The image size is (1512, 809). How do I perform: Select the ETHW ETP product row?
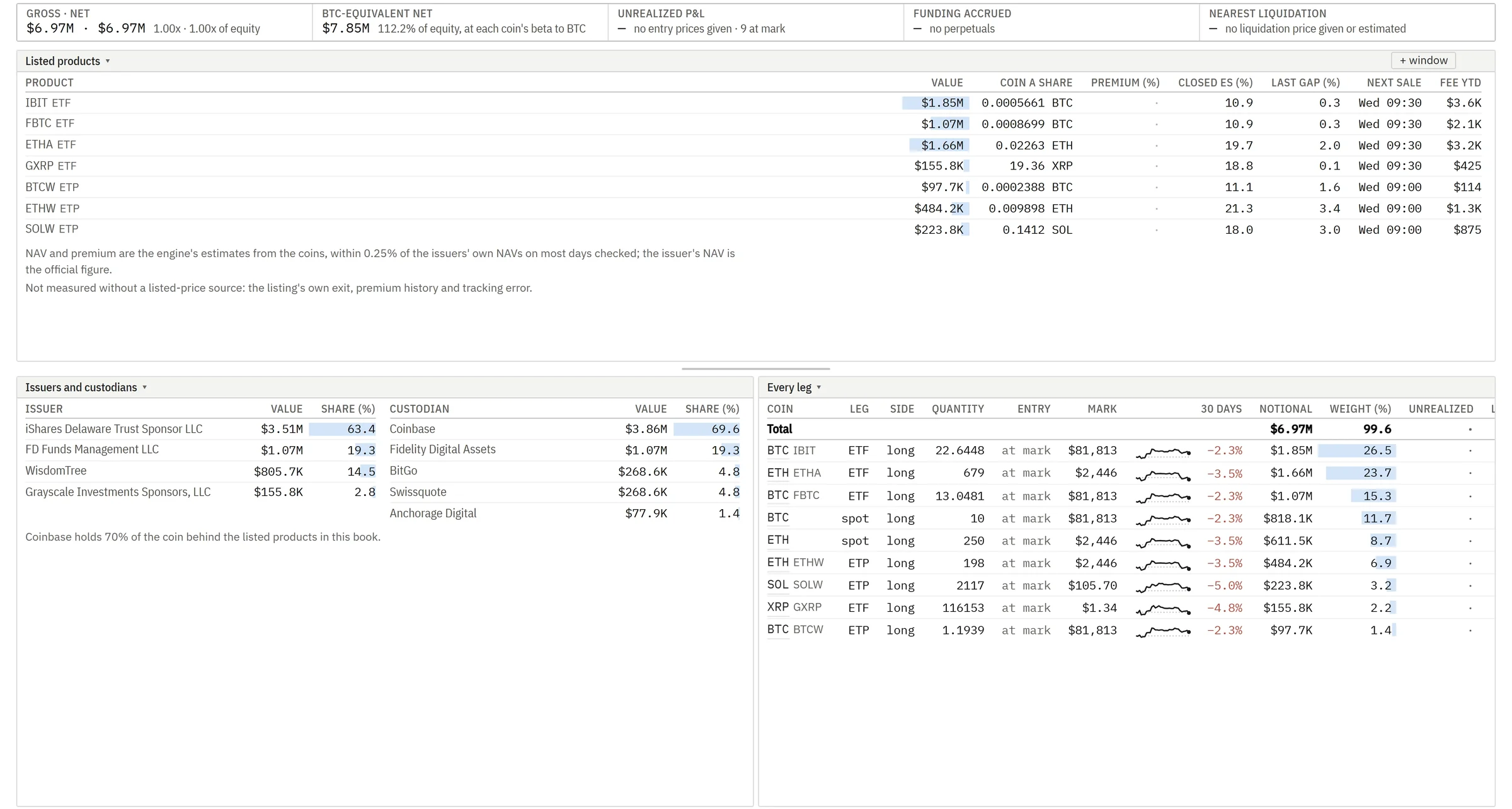coord(753,209)
